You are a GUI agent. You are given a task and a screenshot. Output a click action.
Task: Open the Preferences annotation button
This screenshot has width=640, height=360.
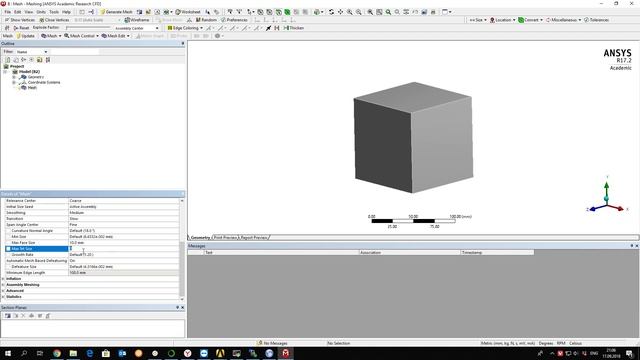point(234,20)
